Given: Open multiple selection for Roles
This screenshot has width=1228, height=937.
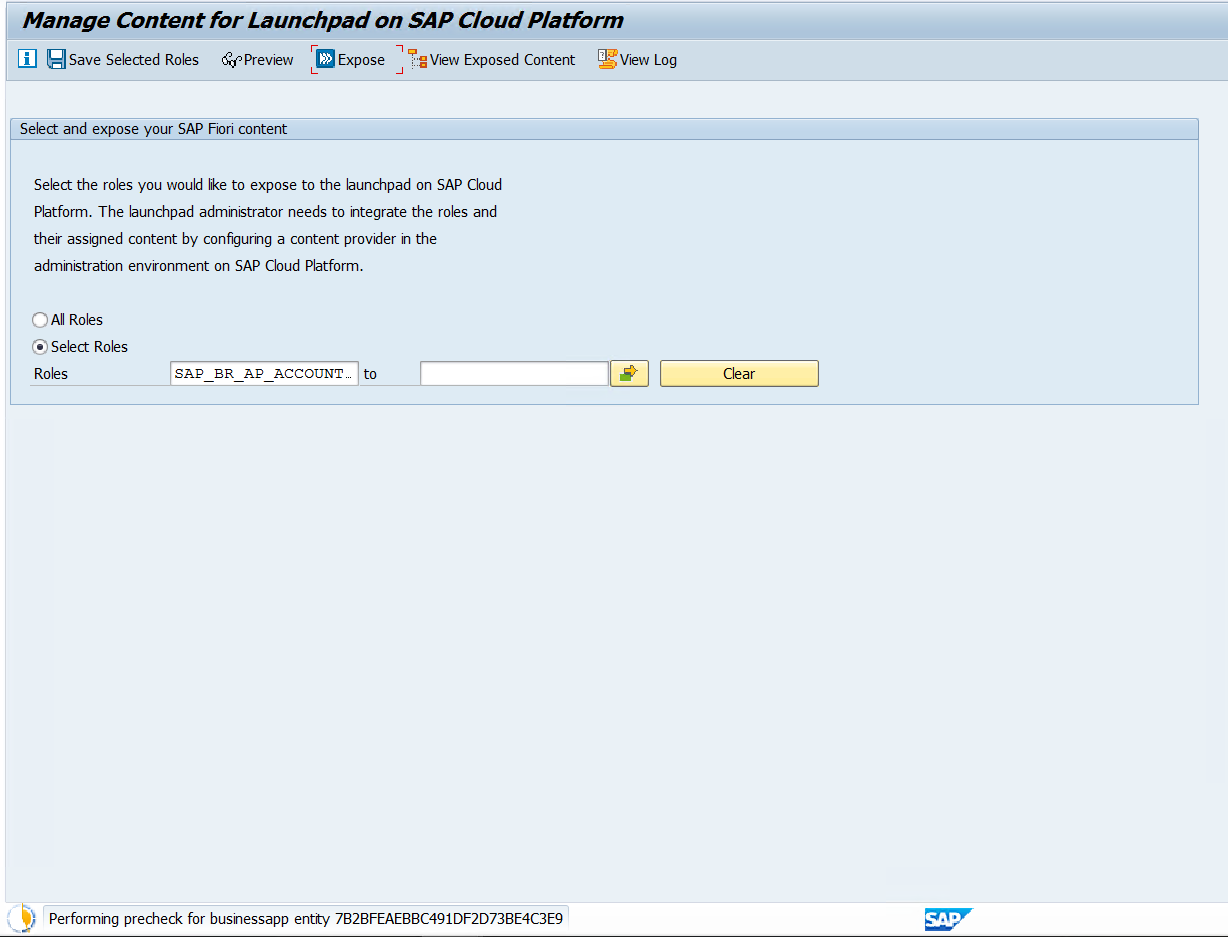Looking at the screenshot, I should [629, 373].
